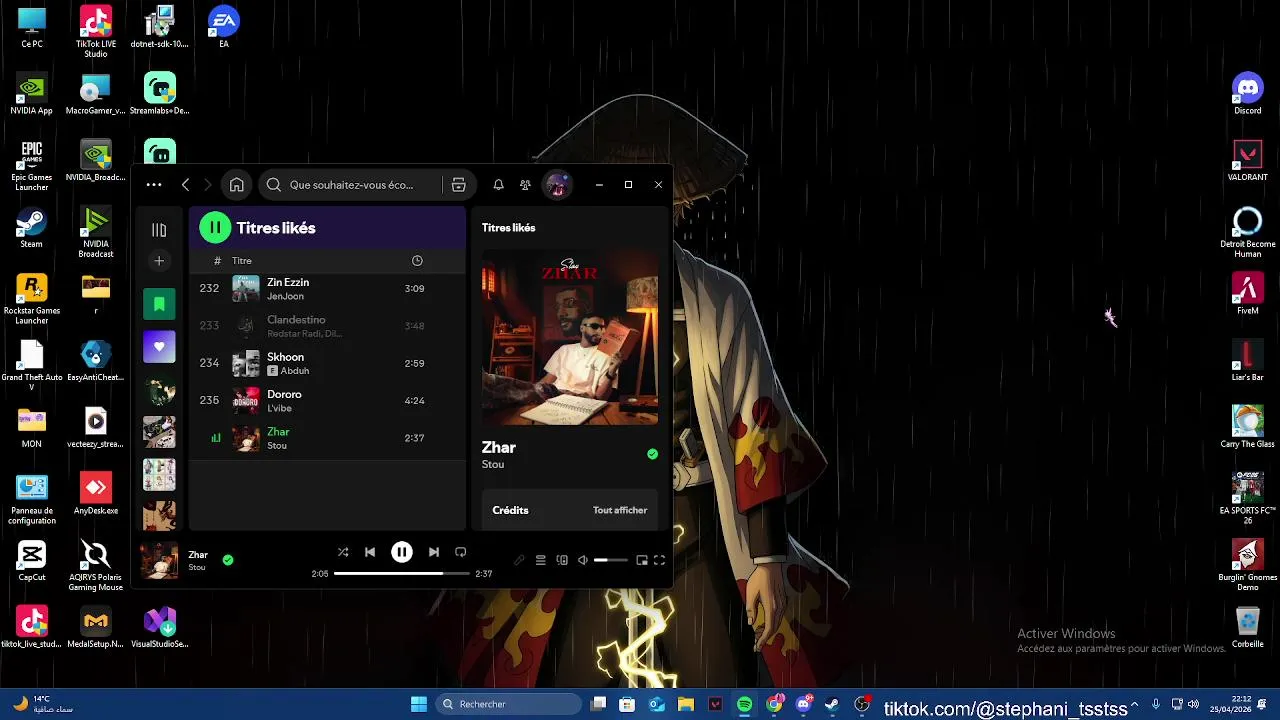The height and width of the screenshot is (720, 1280).
Task: Click the now-playing thumbnail in player bar
Action: [x=159, y=561]
